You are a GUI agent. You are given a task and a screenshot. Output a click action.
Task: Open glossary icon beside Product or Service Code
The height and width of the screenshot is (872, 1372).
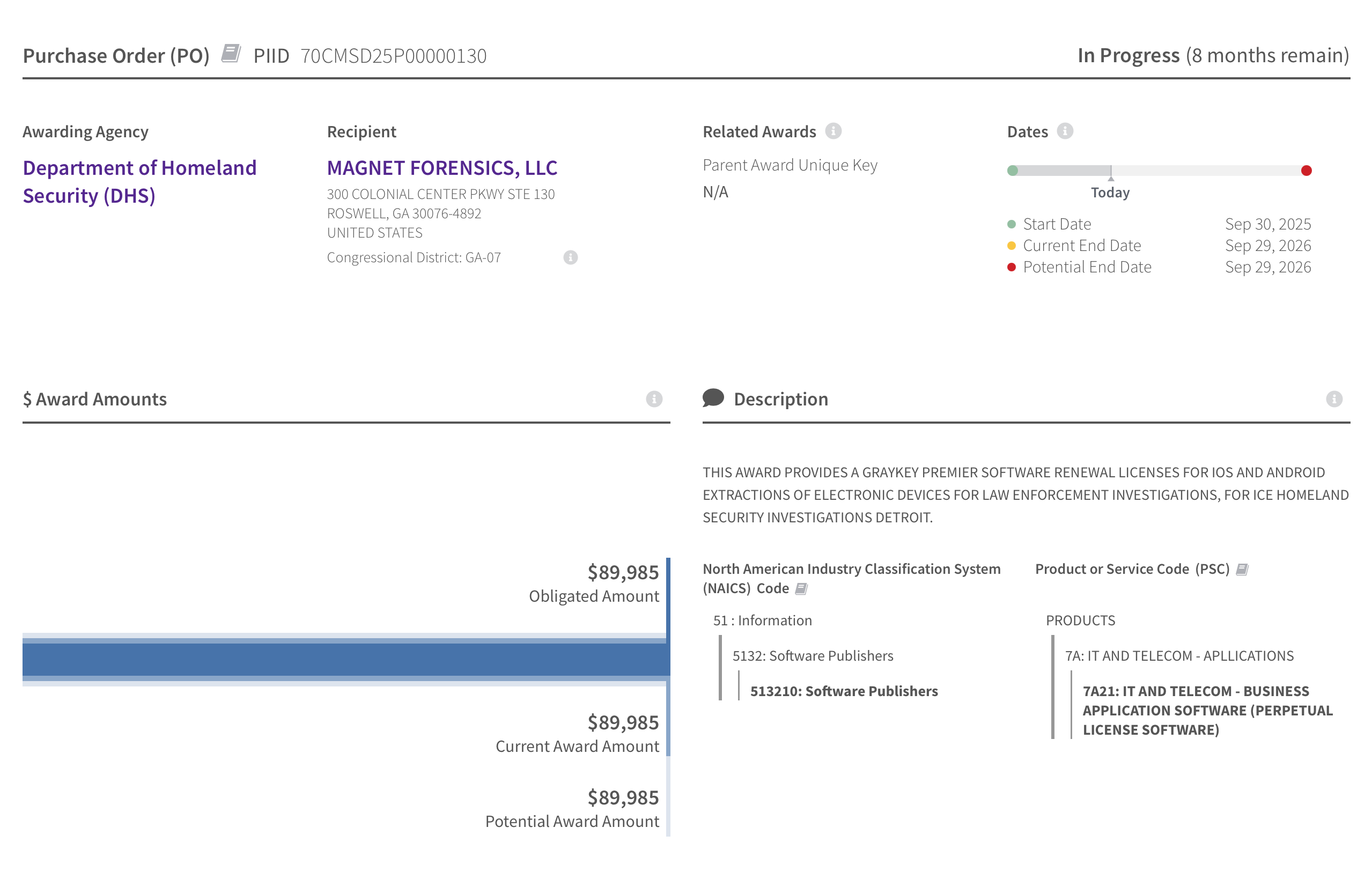(1242, 569)
